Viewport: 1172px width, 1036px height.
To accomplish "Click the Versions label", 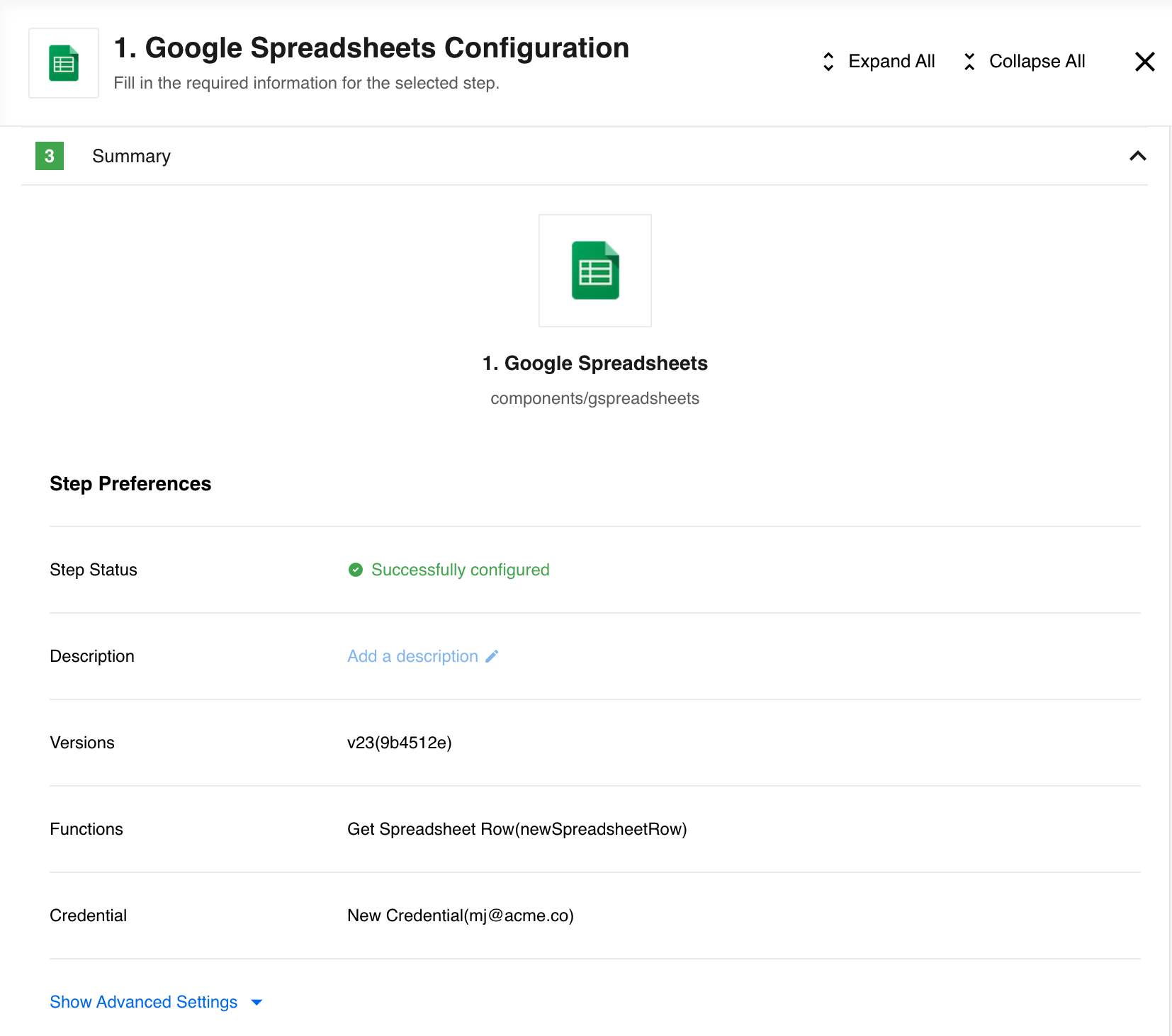I will [82, 743].
